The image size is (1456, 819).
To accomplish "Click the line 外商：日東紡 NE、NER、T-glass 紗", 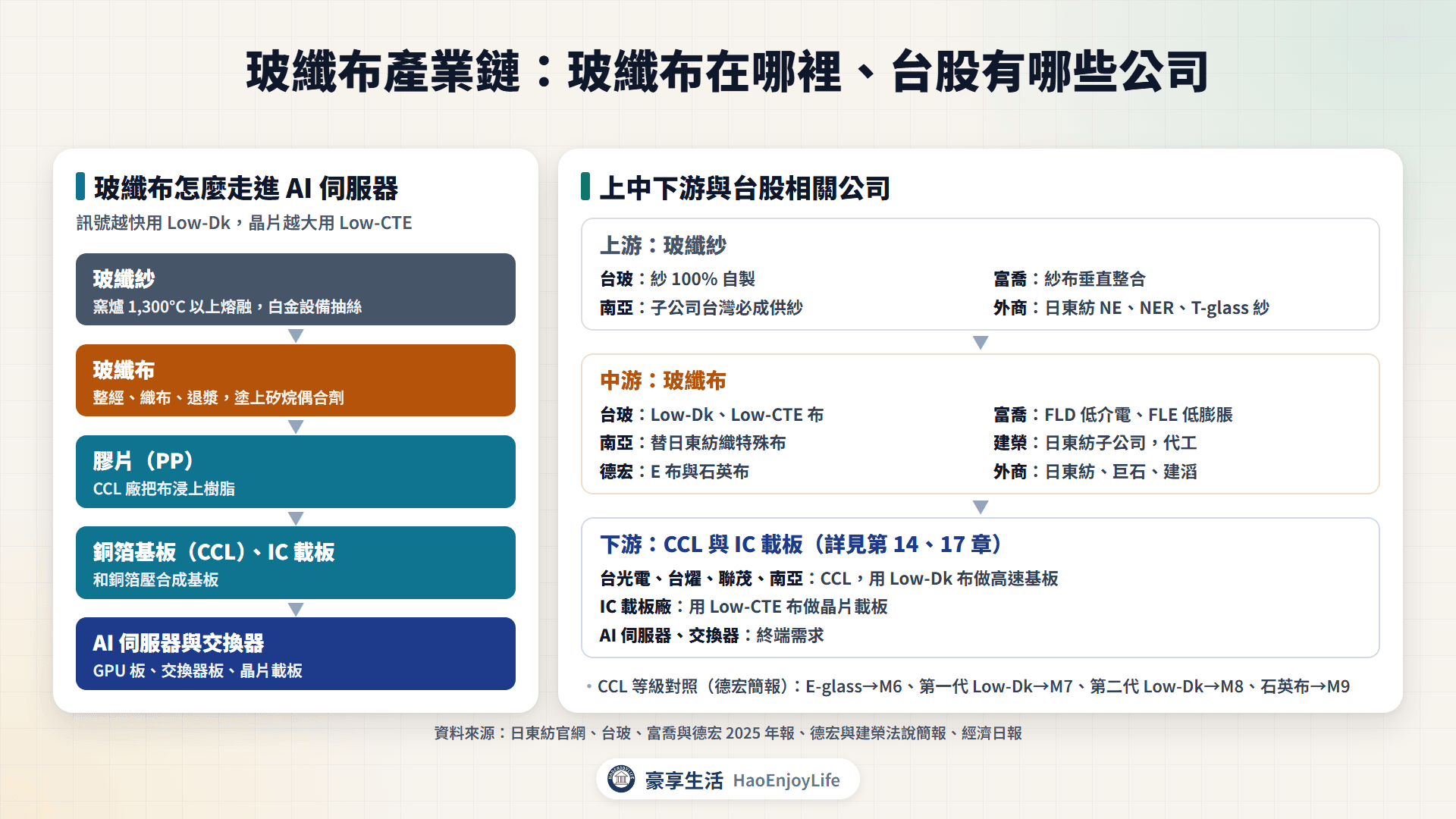I will click(1131, 308).
